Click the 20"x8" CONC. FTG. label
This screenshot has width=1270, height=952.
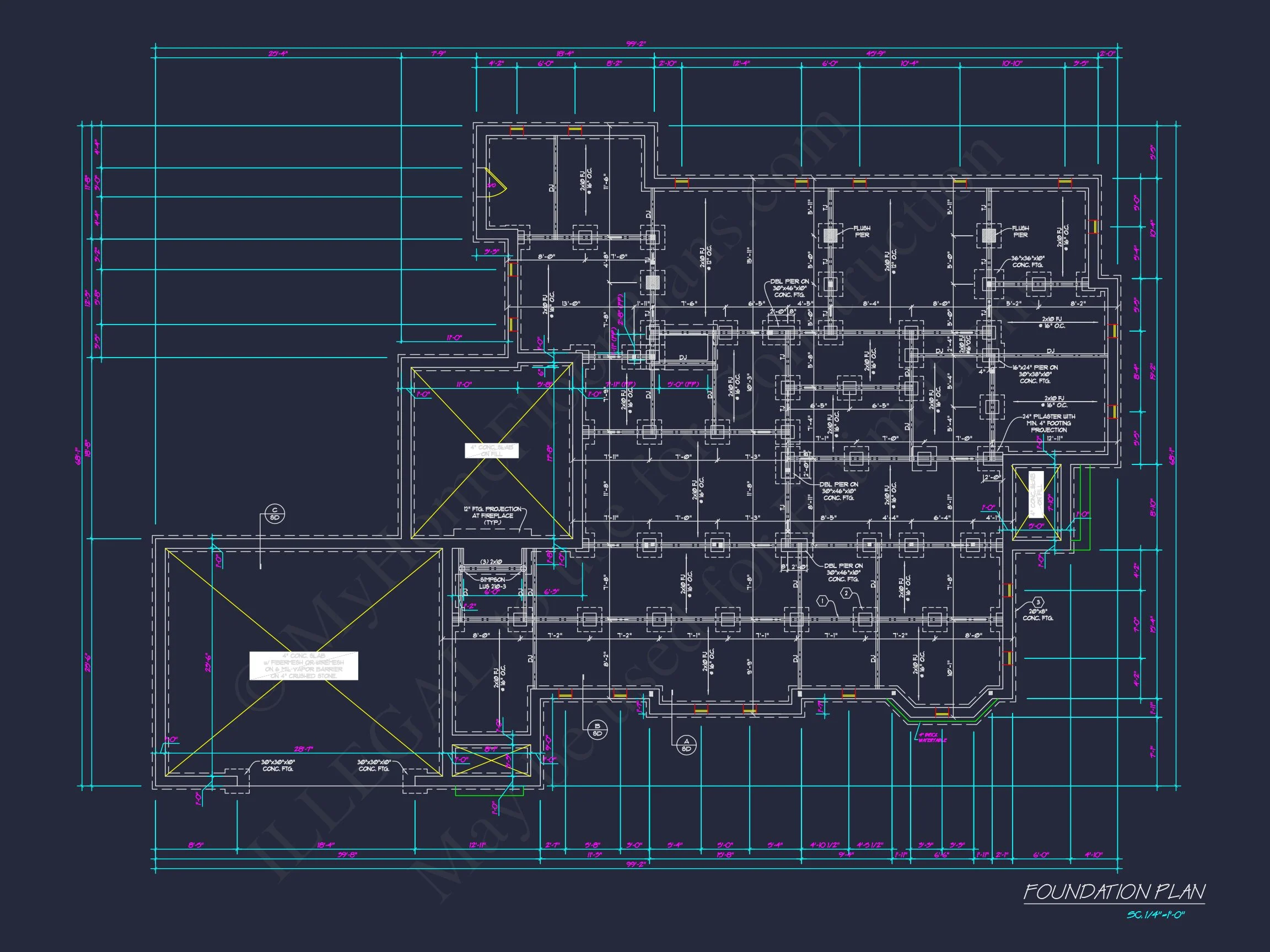click(1037, 615)
